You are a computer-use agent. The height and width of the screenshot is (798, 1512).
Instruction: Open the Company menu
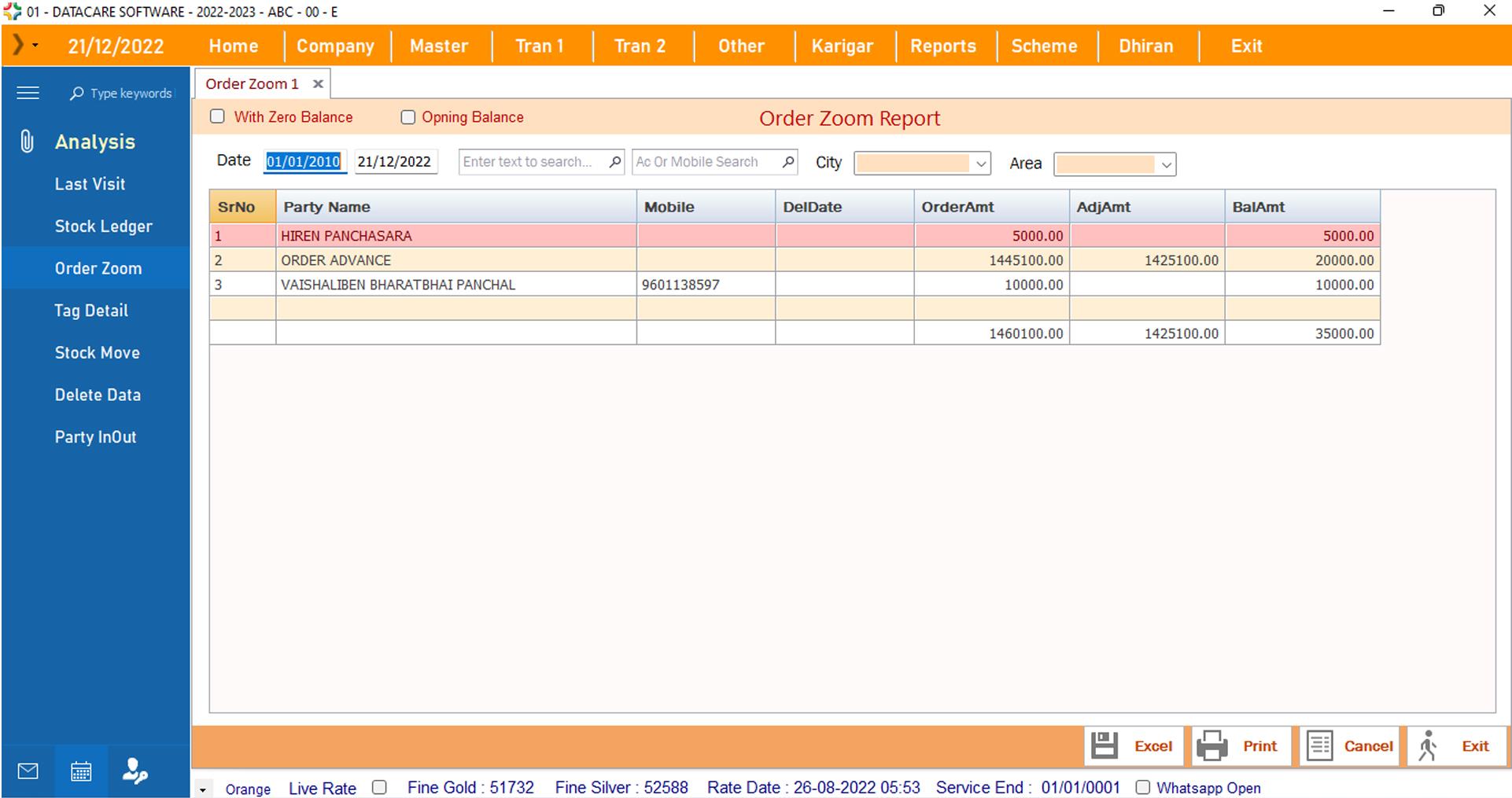335,46
